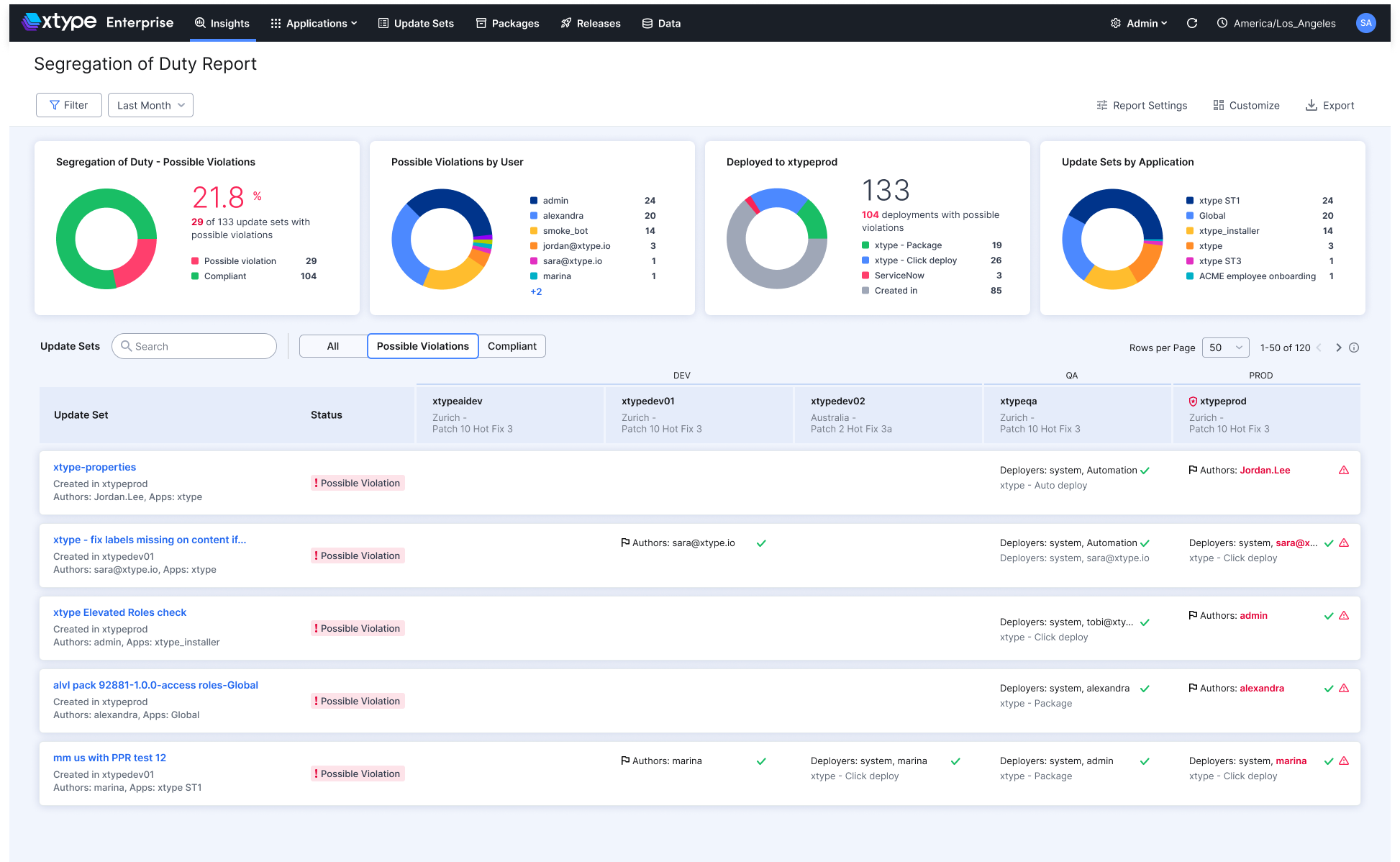Open xtype Elevated Roles check link

[x=119, y=612]
